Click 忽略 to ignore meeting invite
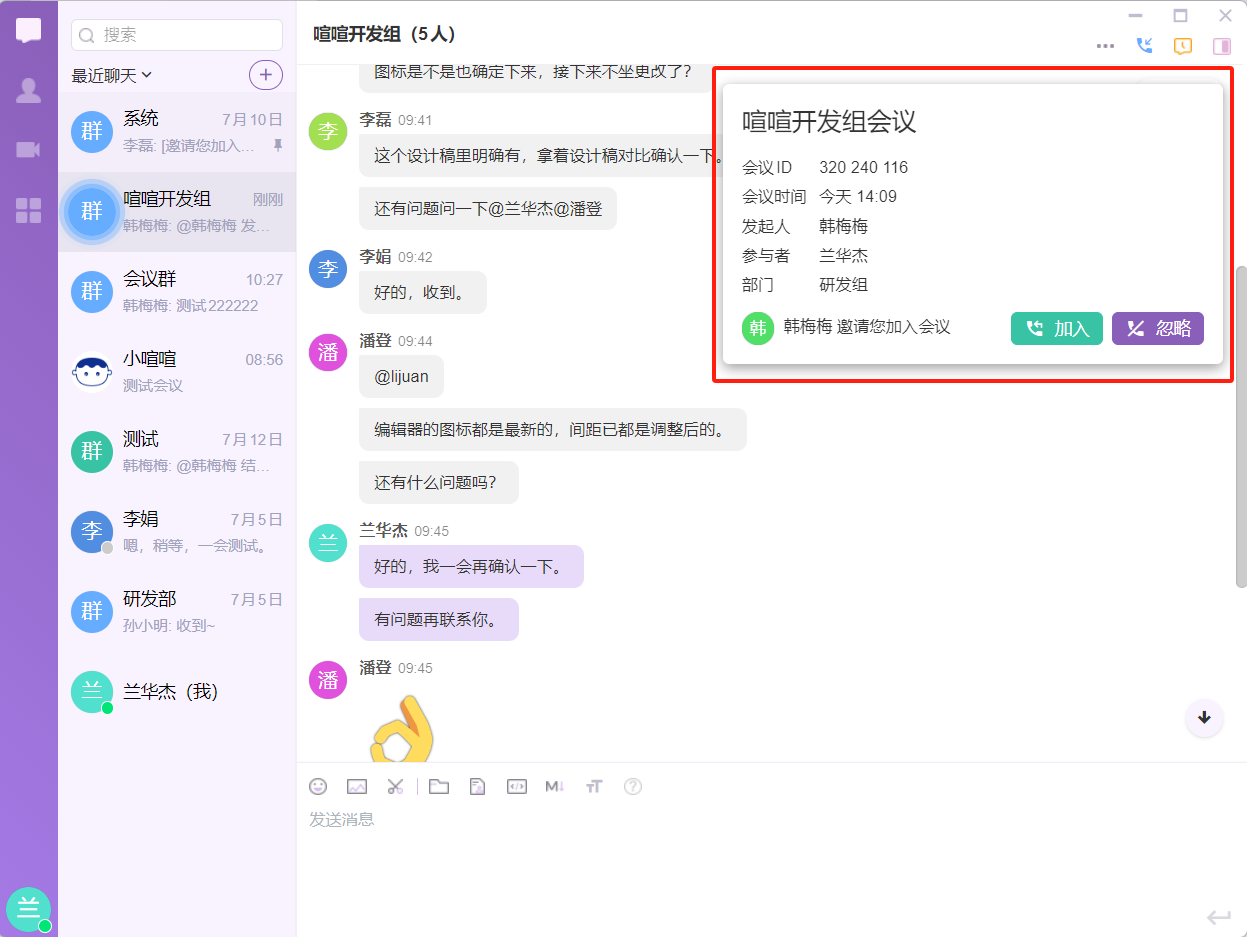Viewport: 1247px width, 937px height. coord(1157,329)
